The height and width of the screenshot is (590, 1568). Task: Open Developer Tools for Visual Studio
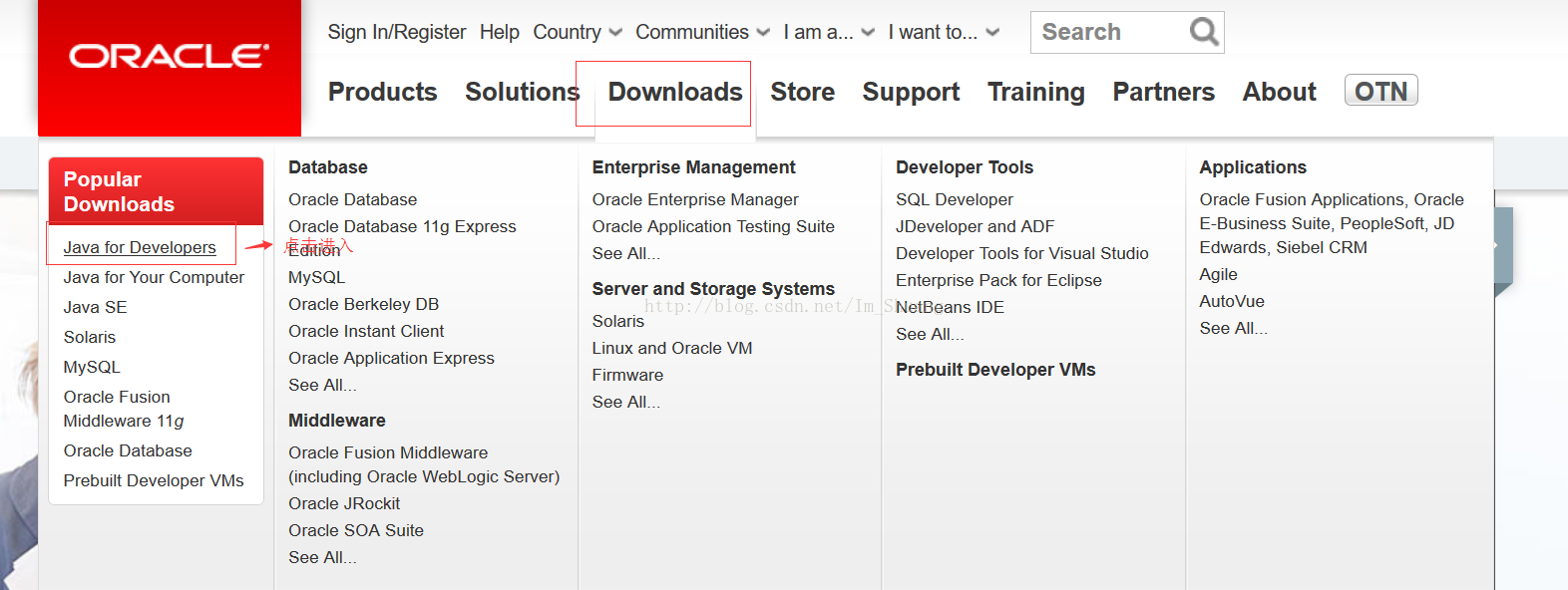pyautogui.click(x=1022, y=253)
